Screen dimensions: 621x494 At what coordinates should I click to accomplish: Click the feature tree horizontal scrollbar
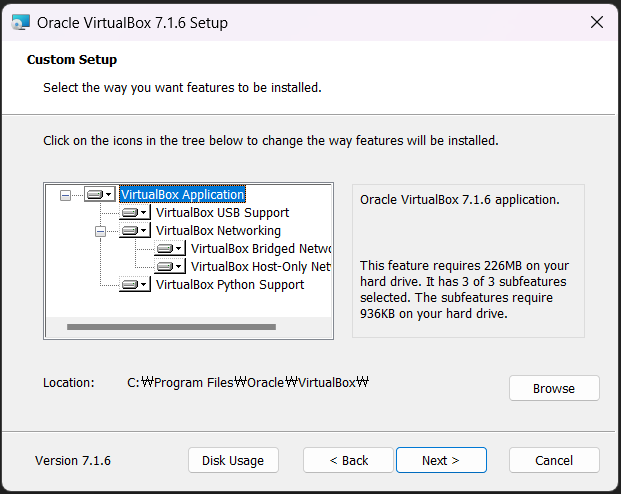pos(171,327)
